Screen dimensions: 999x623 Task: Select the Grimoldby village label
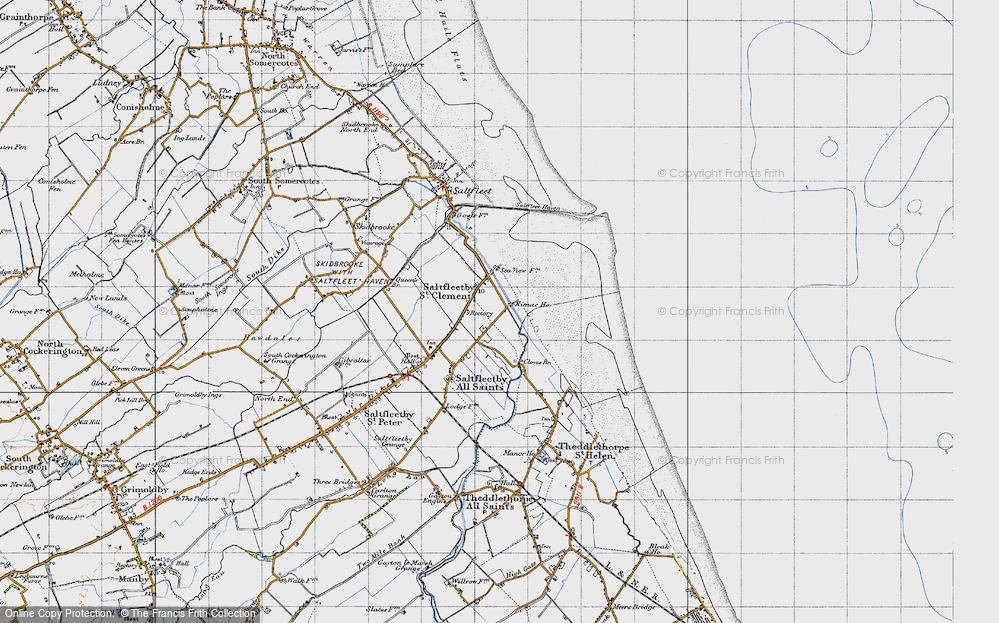pyautogui.click(x=144, y=490)
